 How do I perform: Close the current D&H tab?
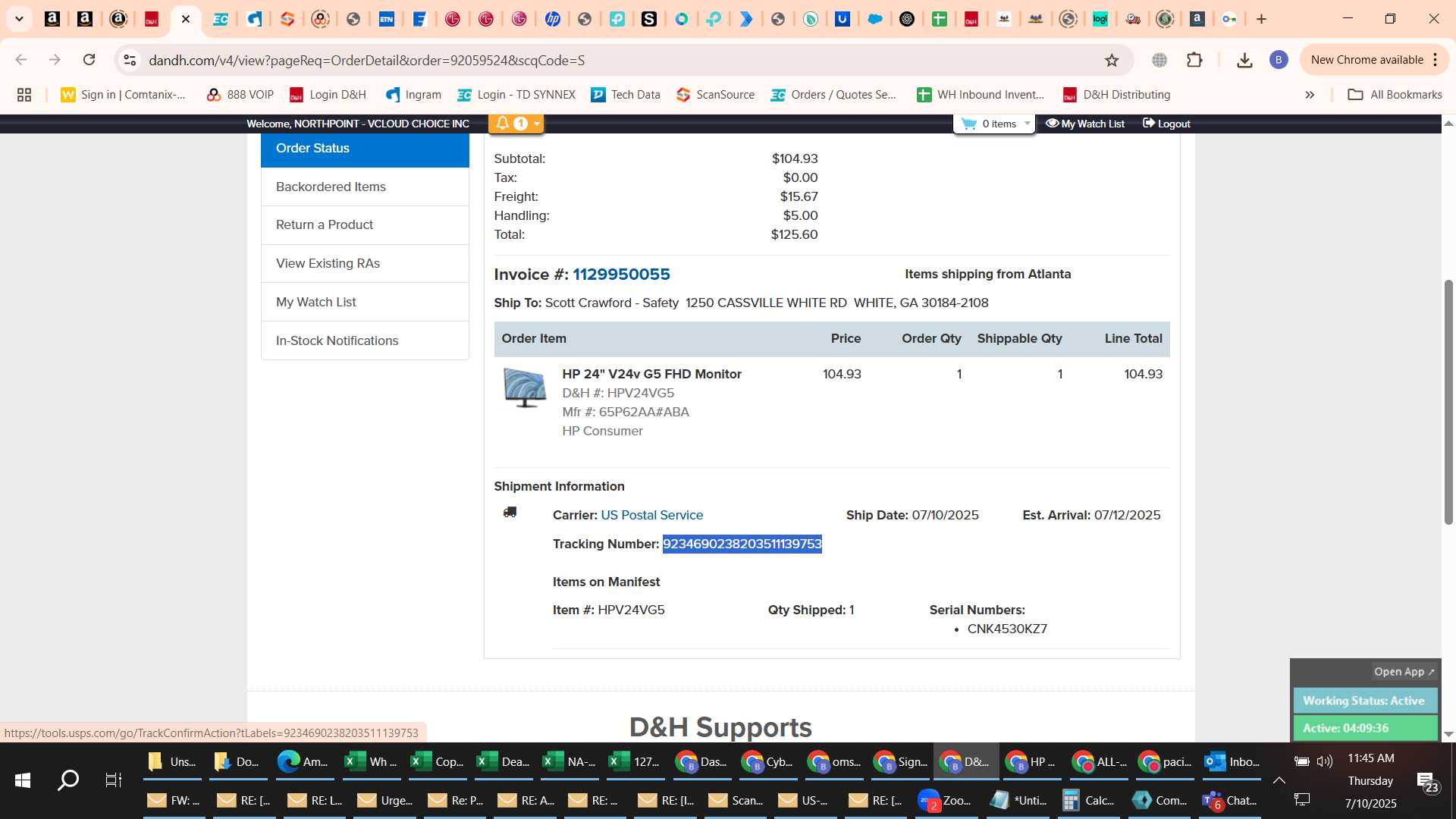(x=186, y=19)
